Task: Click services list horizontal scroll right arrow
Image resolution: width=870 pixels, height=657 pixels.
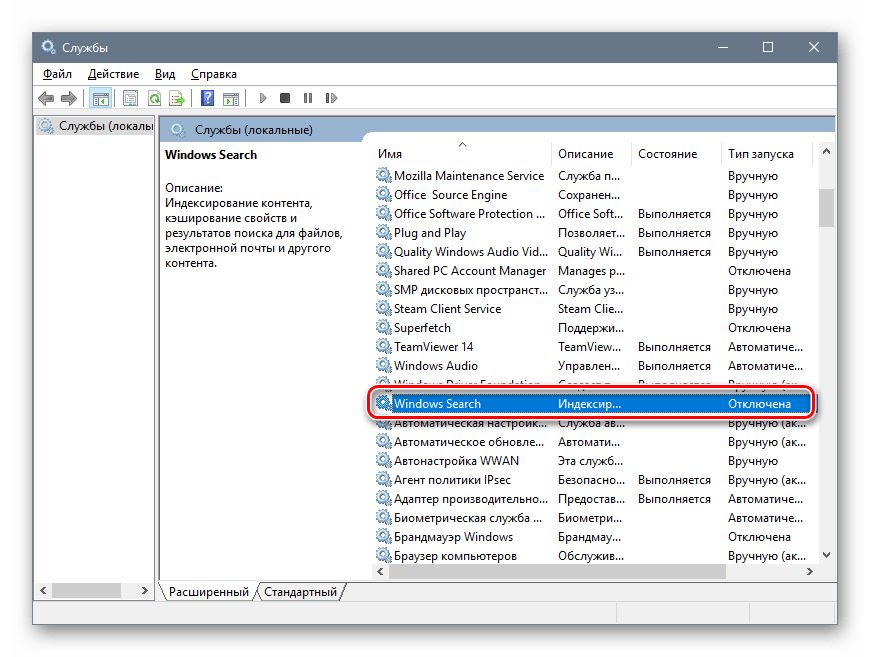Action: 810,572
